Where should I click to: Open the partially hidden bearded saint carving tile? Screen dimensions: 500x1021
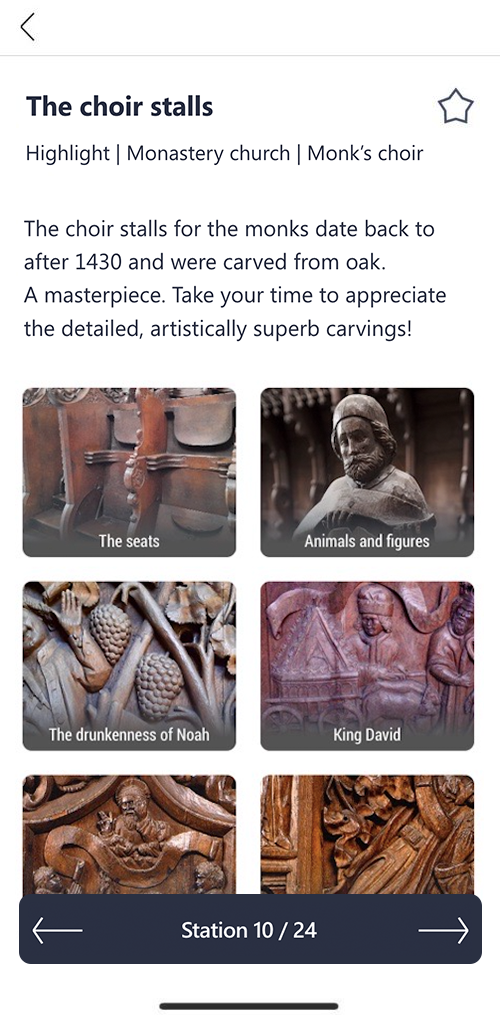[129, 834]
